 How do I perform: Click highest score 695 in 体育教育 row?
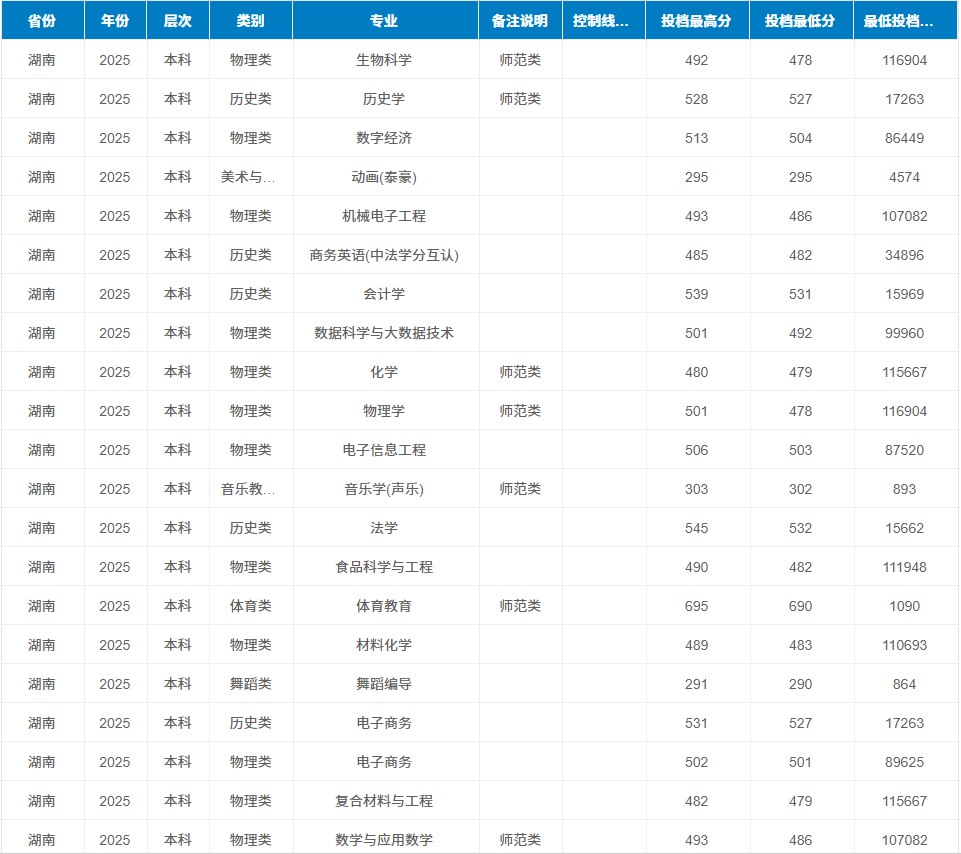point(697,606)
